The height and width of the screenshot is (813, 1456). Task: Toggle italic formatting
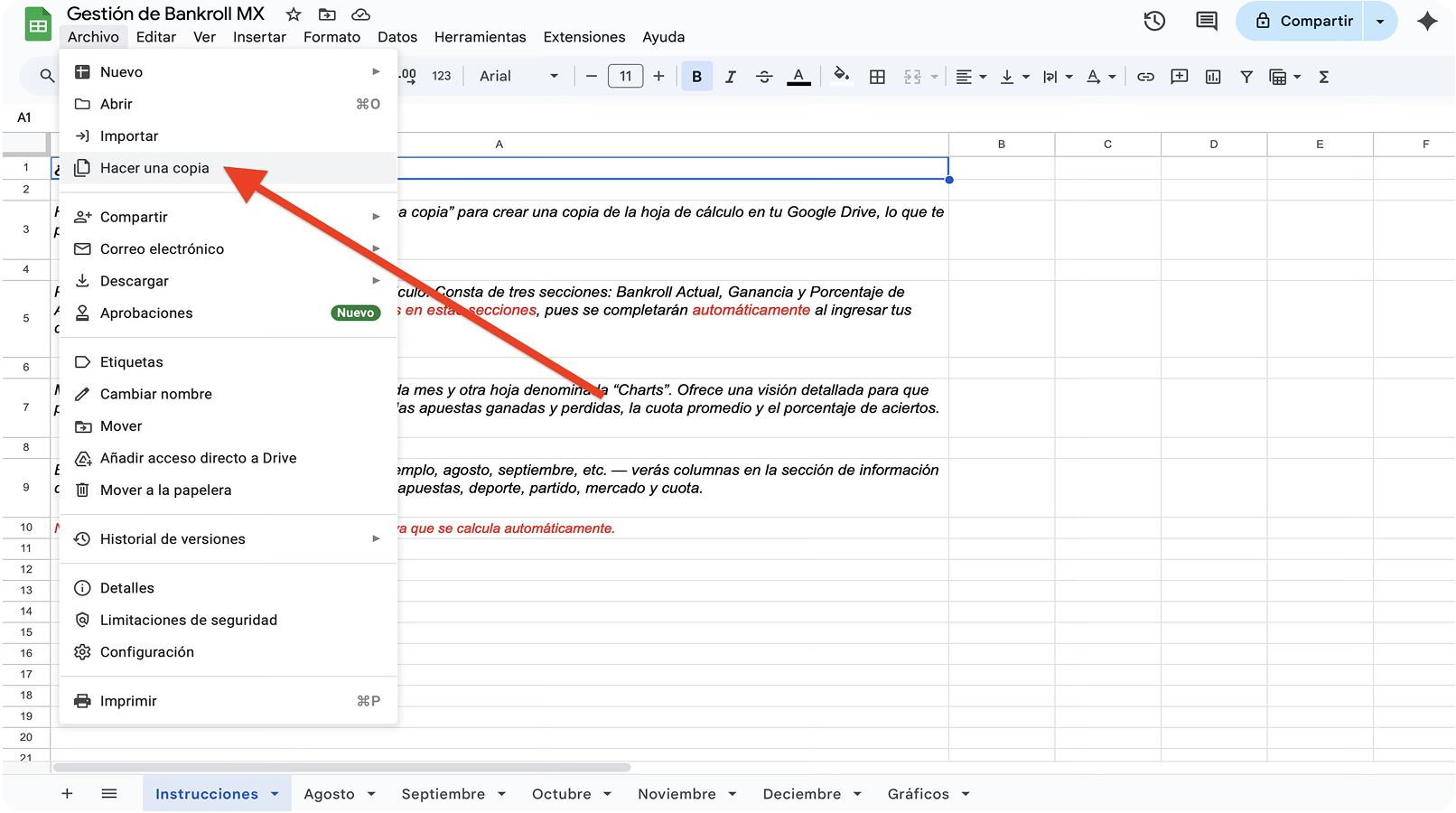pos(730,77)
